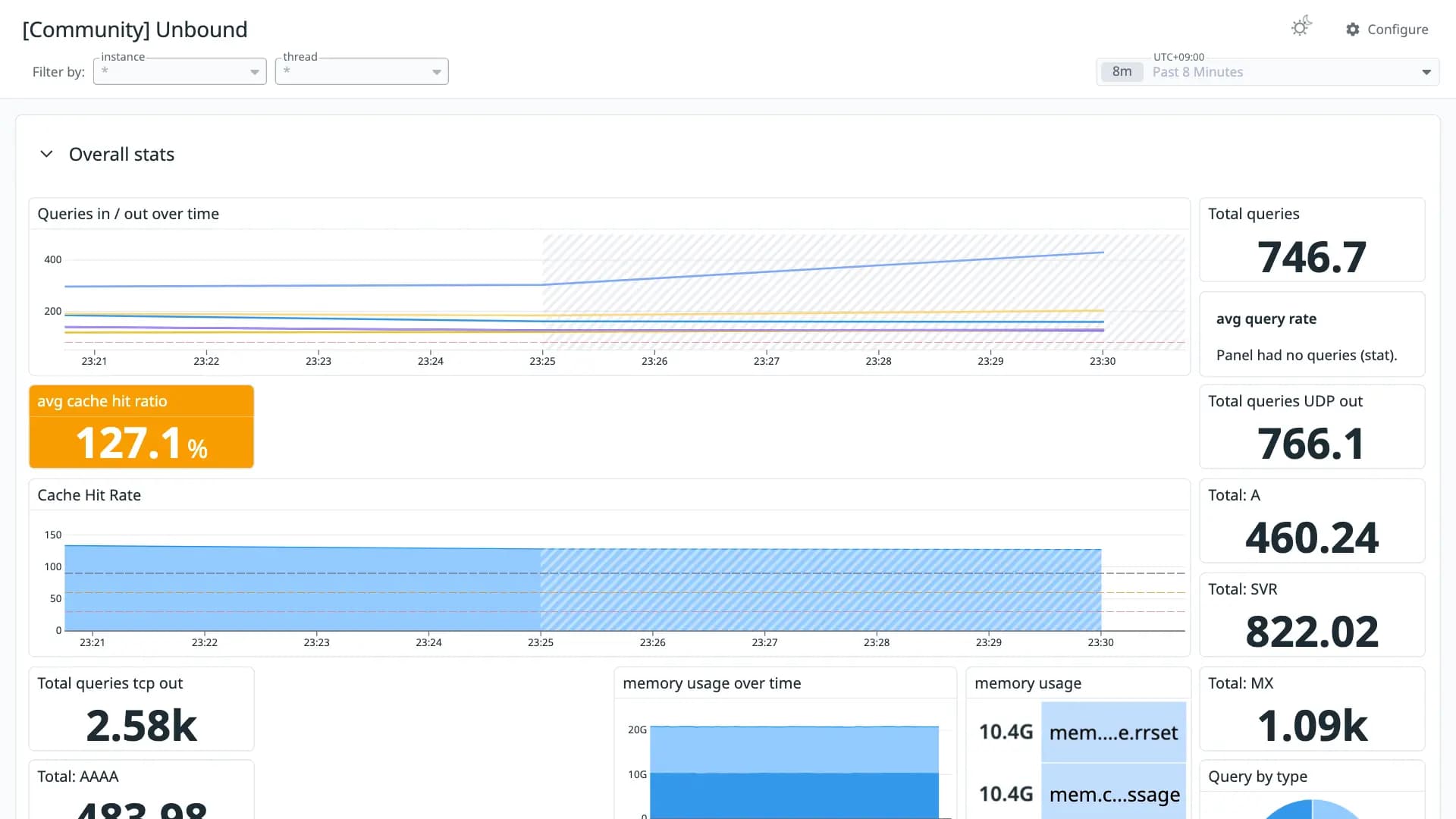The height and width of the screenshot is (819, 1456).
Task: Open the Past 8 Minutes time range dropdown
Action: (1267, 72)
